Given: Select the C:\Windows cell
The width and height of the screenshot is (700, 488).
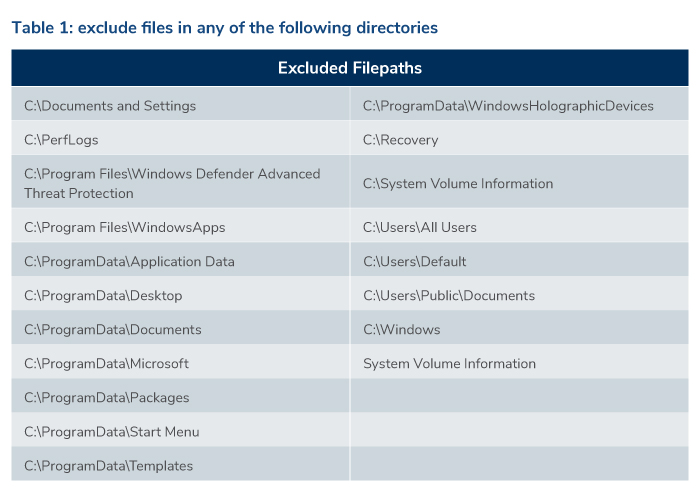Looking at the screenshot, I should 520,329.
